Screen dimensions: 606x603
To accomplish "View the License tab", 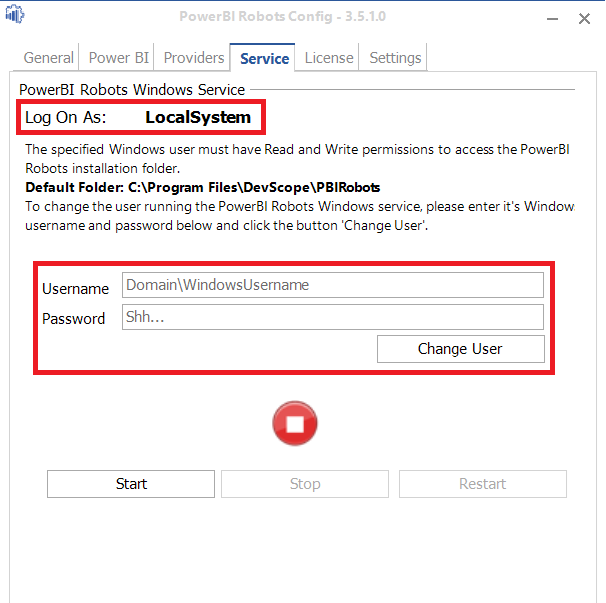I will [329, 58].
